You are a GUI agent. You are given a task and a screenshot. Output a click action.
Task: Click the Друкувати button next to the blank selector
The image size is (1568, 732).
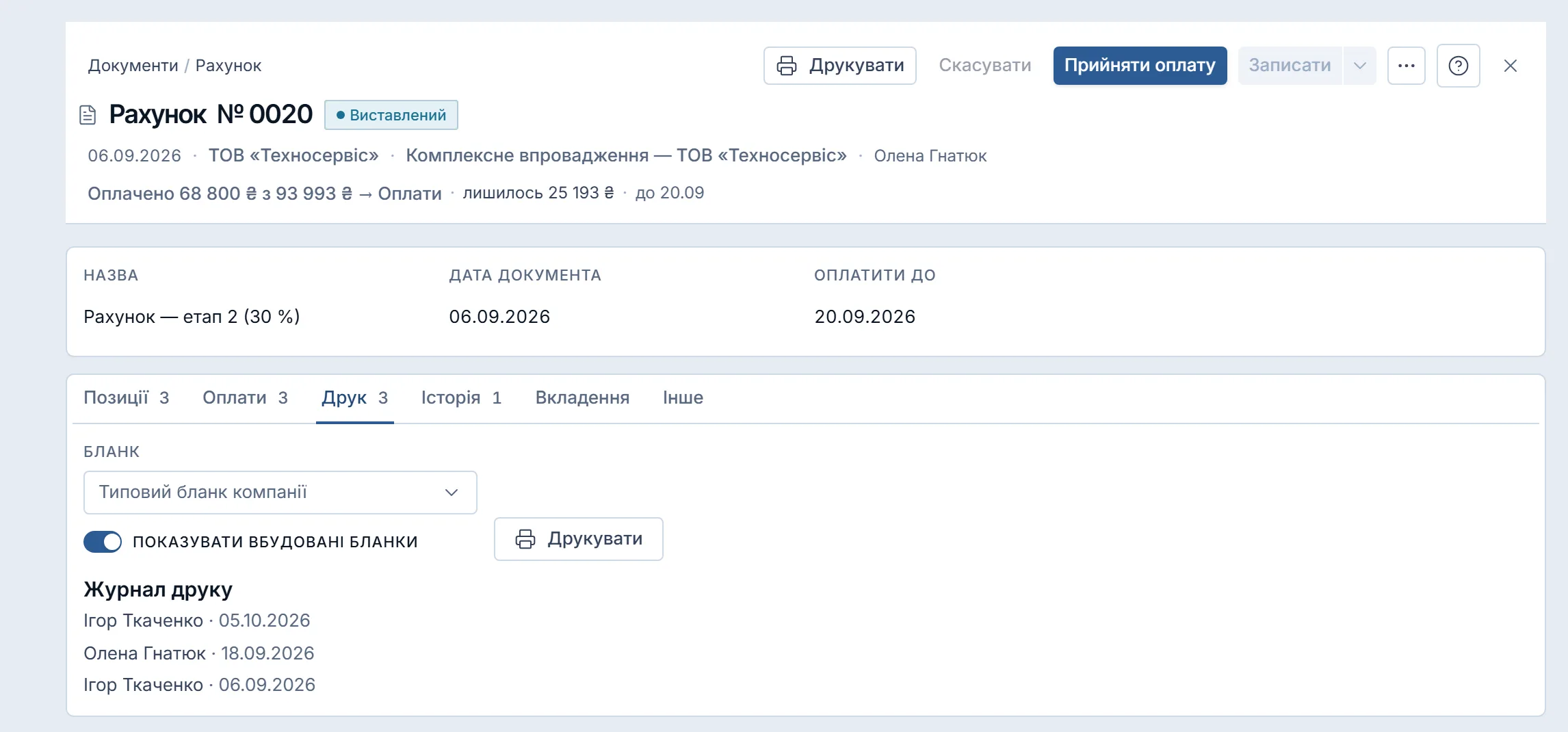[x=578, y=539]
